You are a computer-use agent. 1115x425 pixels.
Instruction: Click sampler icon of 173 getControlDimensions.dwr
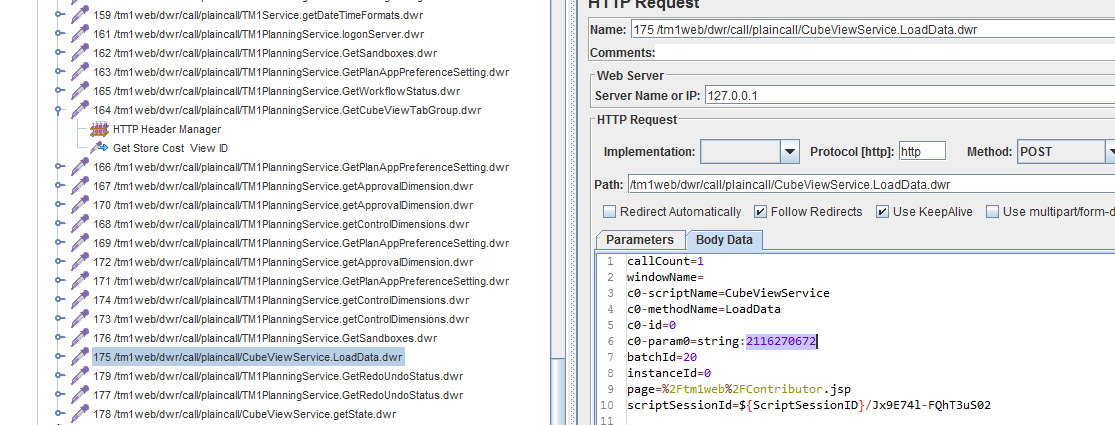[80, 319]
